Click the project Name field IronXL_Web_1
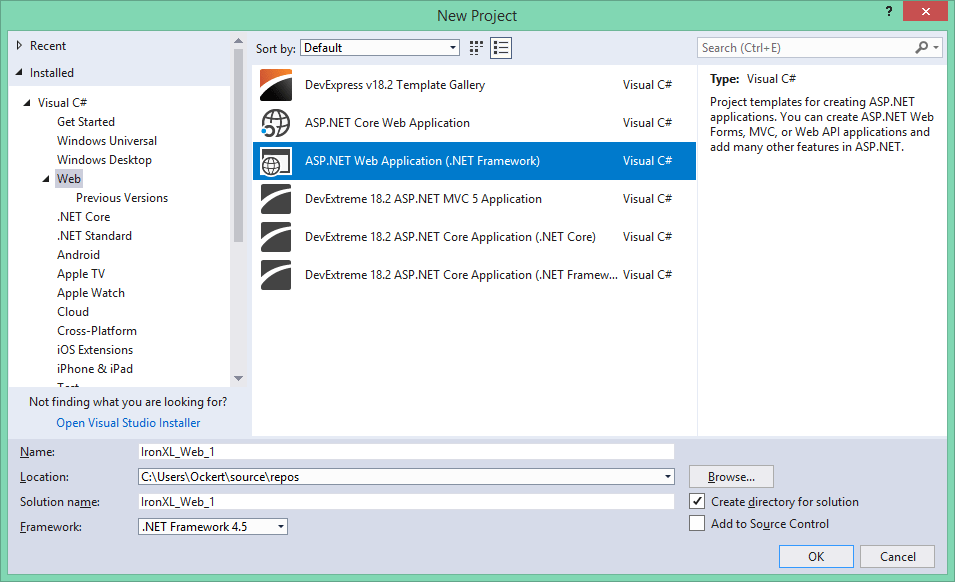The image size is (955, 582). pos(400,451)
